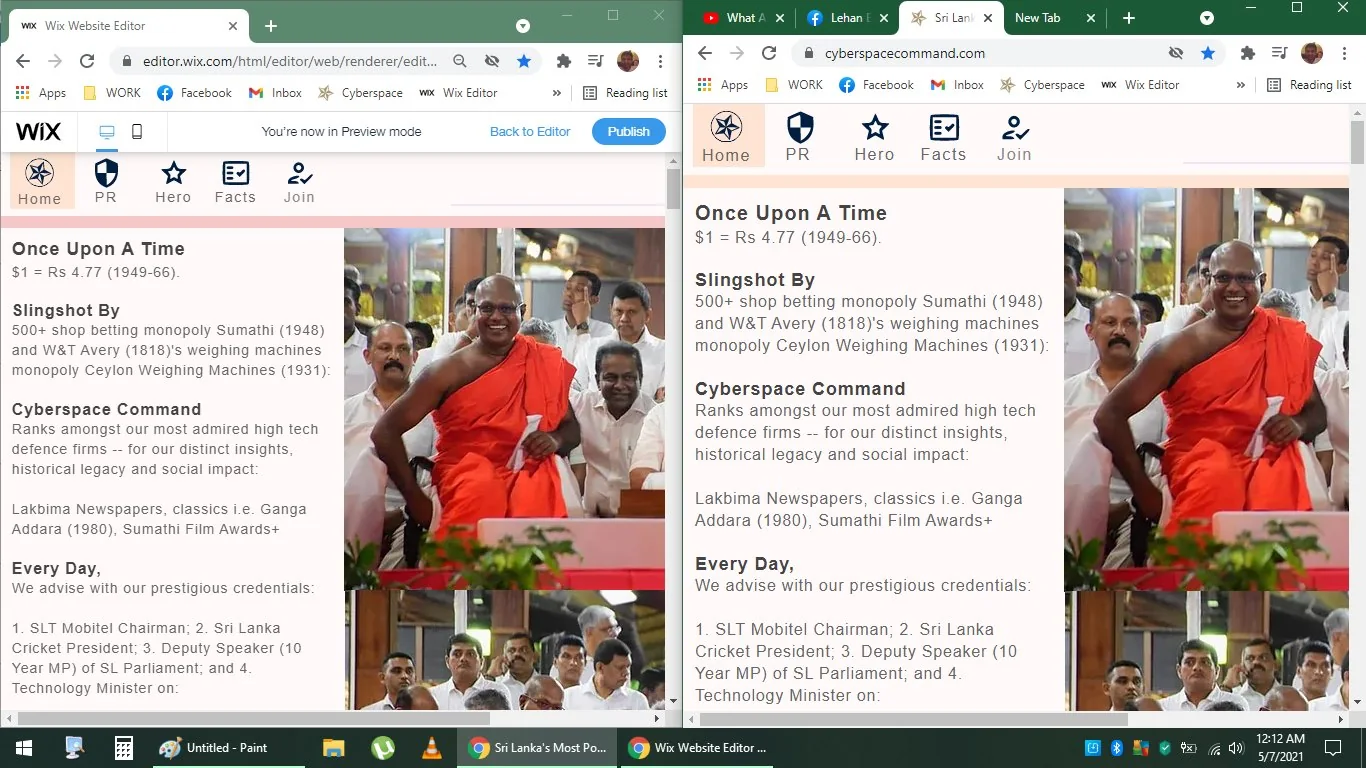Expand bookmarks overflow chevron in cyberspacecommand window

click(x=1241, y=85)
